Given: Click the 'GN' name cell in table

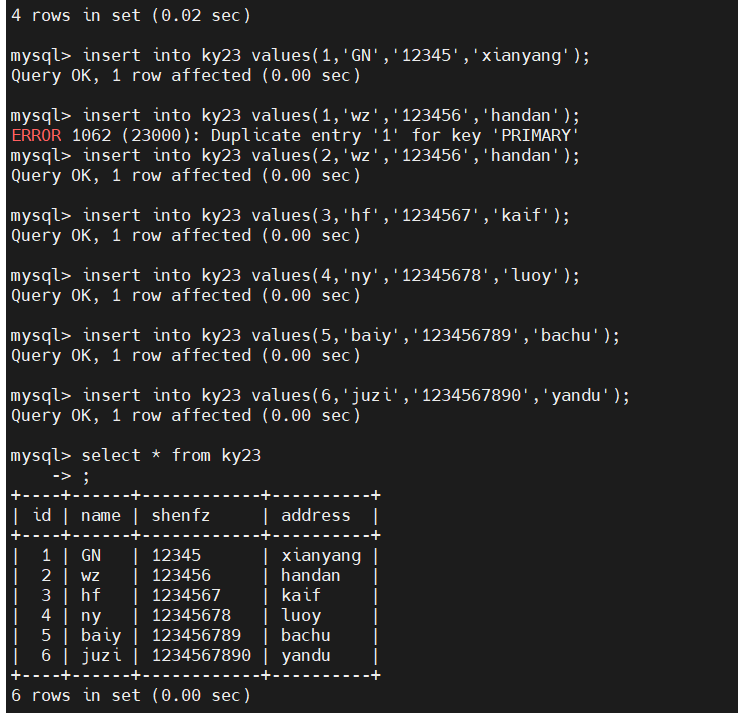Looking at the screenshot, I should (x=91, y=555).
